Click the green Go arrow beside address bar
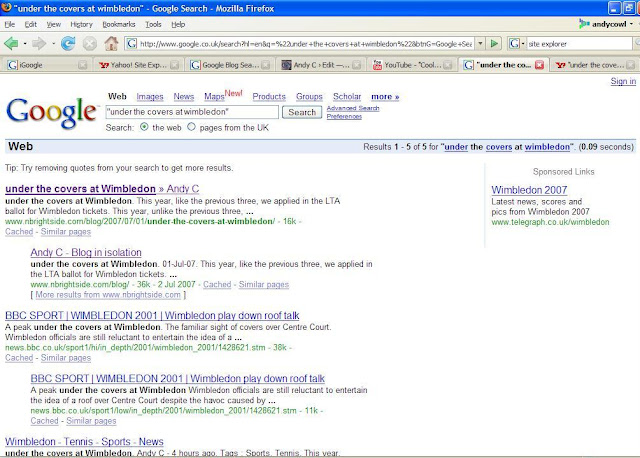Viewport: 640px width, 458px height. (x=494, y=43)
